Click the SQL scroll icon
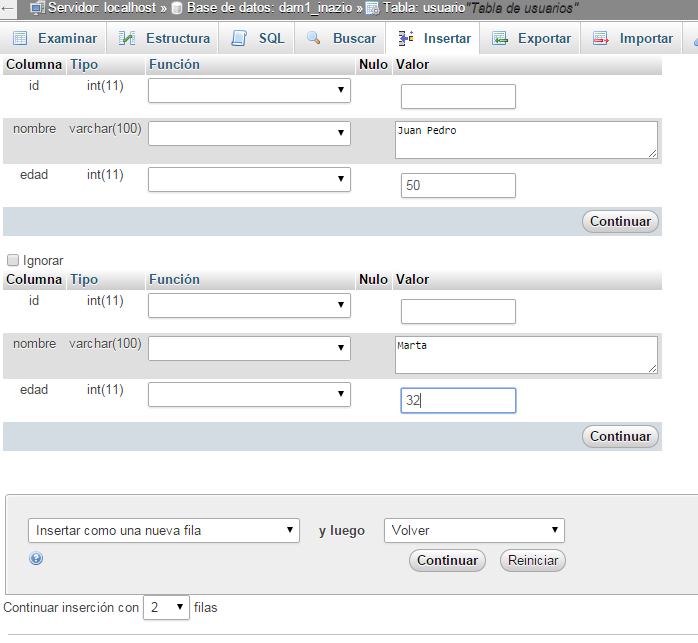The width and height of the screenshot is (698, 643). tap(239, 38)
